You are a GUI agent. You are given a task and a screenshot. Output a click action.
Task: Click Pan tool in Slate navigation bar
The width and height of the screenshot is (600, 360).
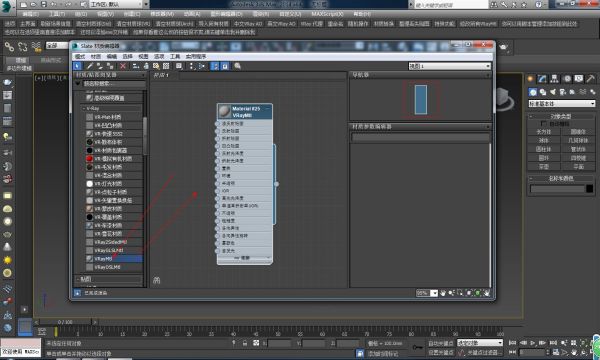pyautogui.click(x=443, y=293)
